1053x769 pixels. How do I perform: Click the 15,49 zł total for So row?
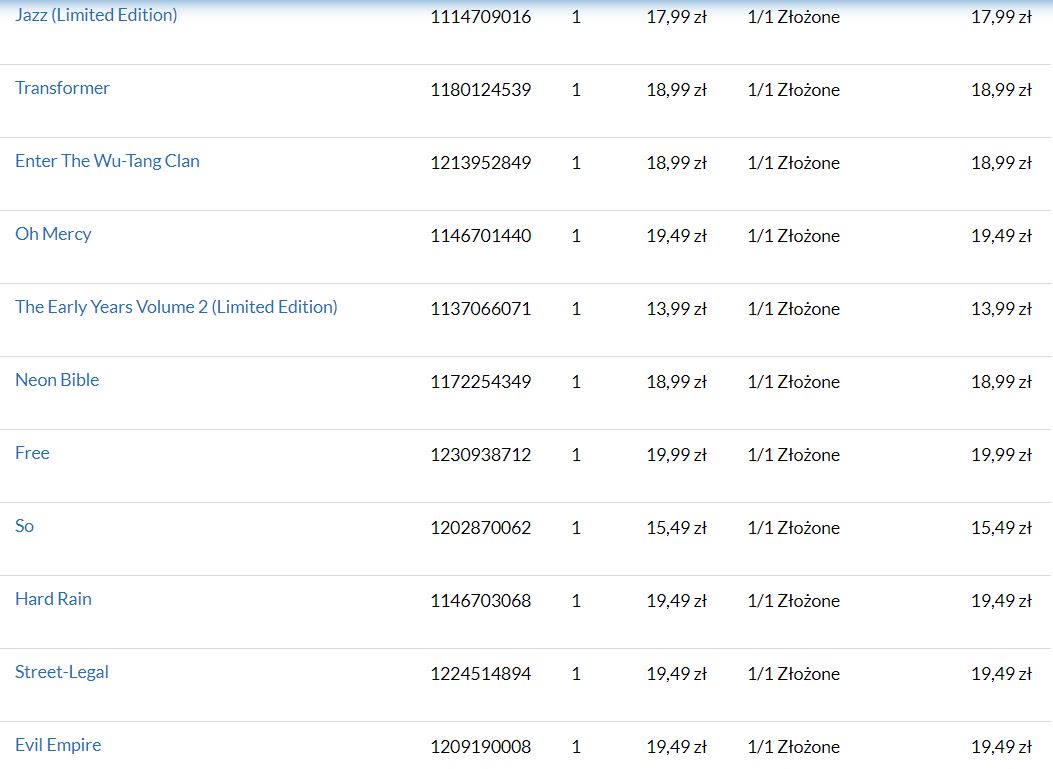coord(1001,528)
